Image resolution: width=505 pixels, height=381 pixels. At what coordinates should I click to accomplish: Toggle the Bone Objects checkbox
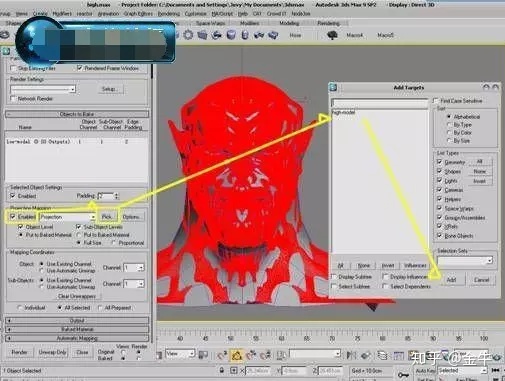click(x=440, y=236)
